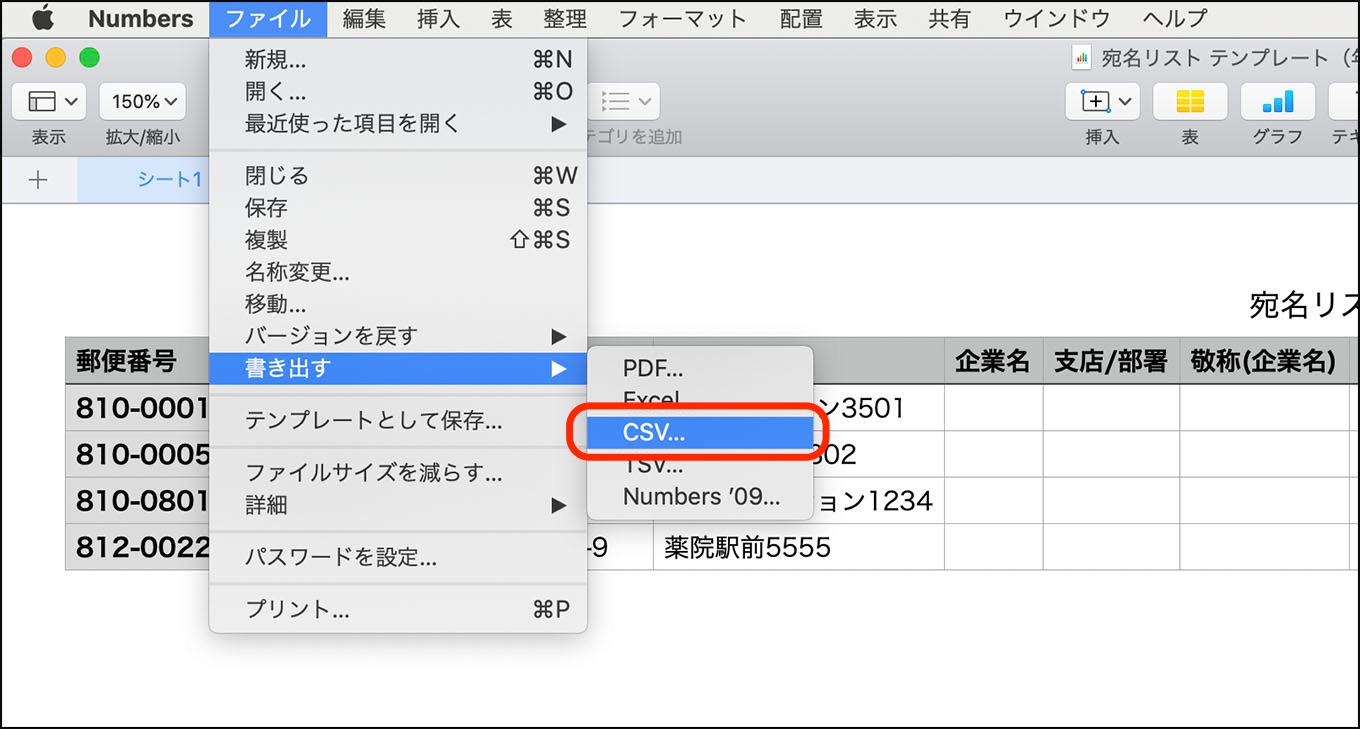Image resolution: width=1360 pixels, height=729 pixels.
Task: Click the ファイル menu in menu bar
Action: coord(267,18)
